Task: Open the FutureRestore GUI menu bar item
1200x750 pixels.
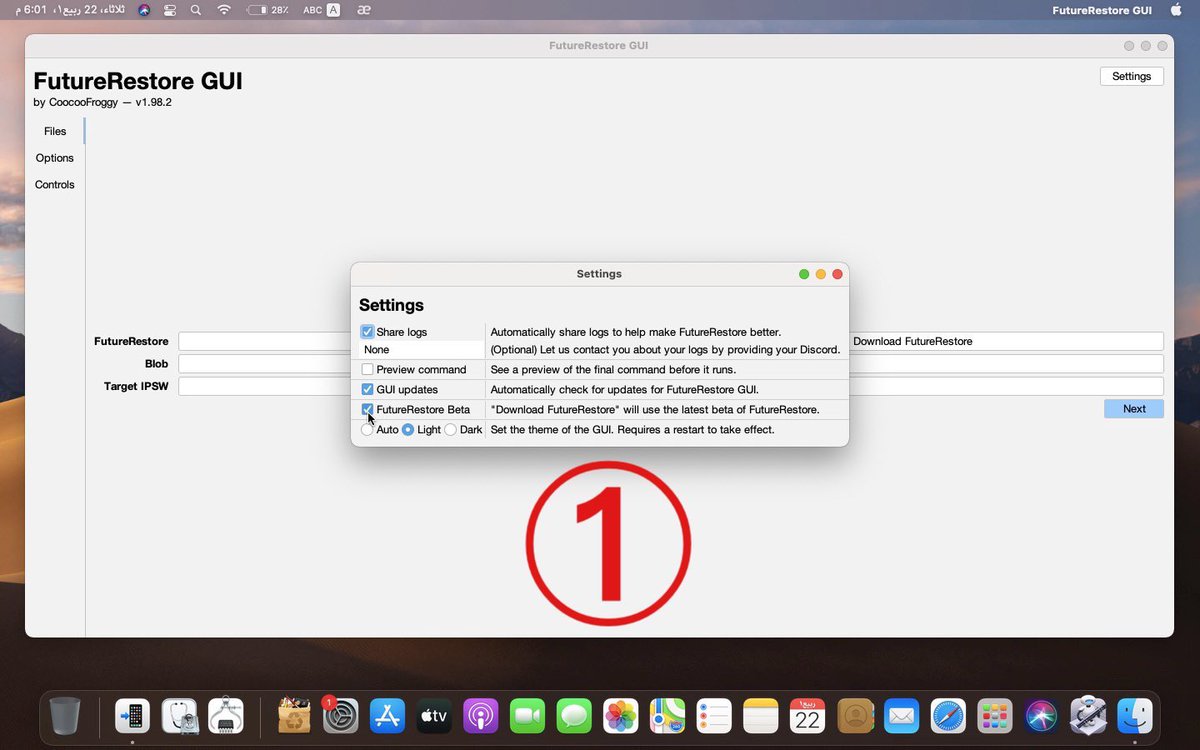Action: coord(1102,10)
